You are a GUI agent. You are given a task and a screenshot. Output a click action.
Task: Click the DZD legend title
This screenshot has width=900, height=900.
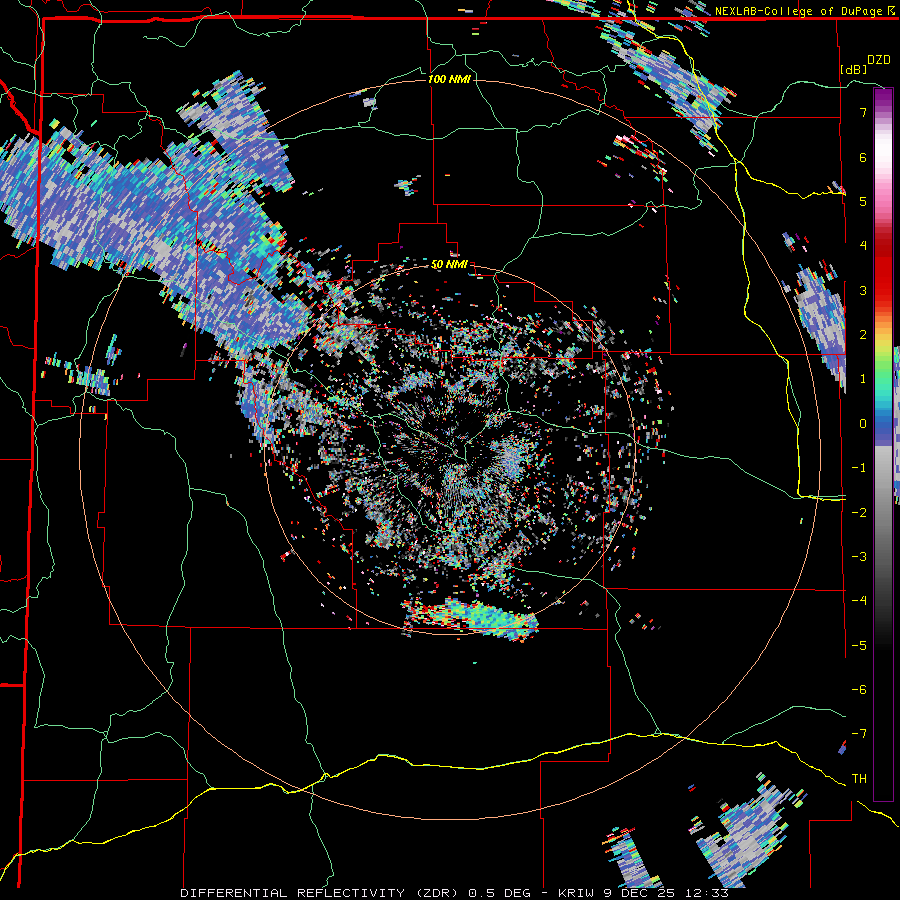pos(878,60)
